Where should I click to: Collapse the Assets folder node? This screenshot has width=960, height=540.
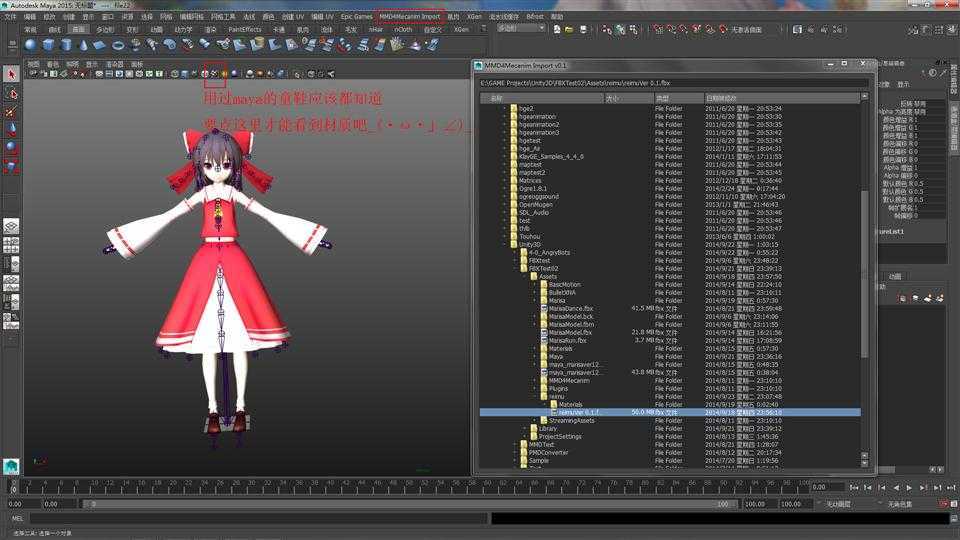pos(525,276)
